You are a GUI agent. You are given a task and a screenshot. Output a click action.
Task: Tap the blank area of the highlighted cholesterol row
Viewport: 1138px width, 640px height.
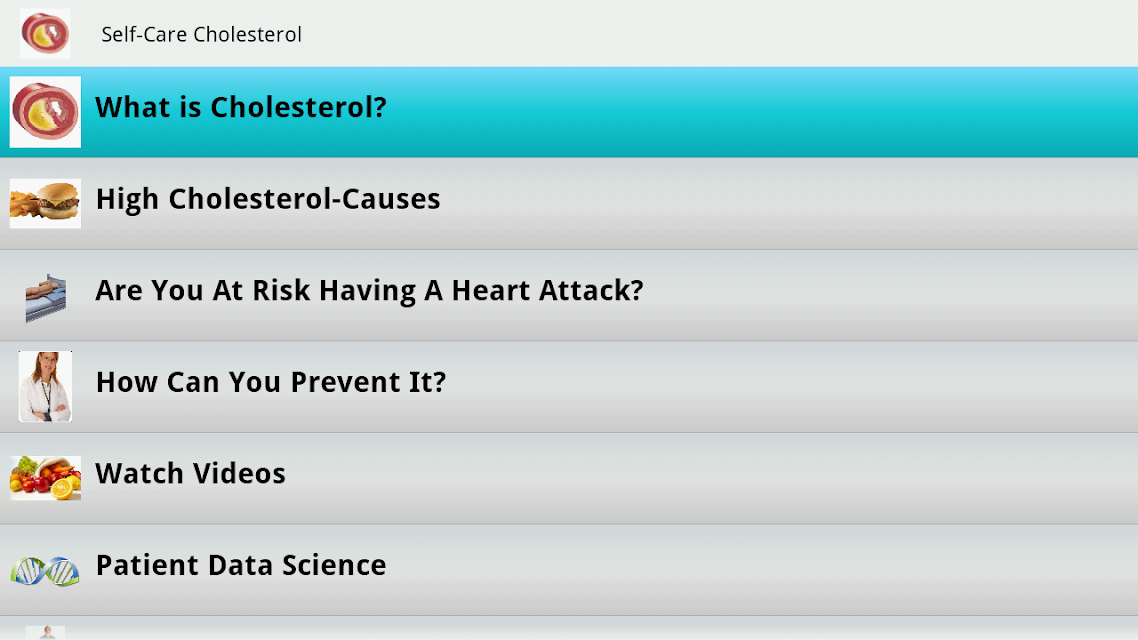point(762,112)
